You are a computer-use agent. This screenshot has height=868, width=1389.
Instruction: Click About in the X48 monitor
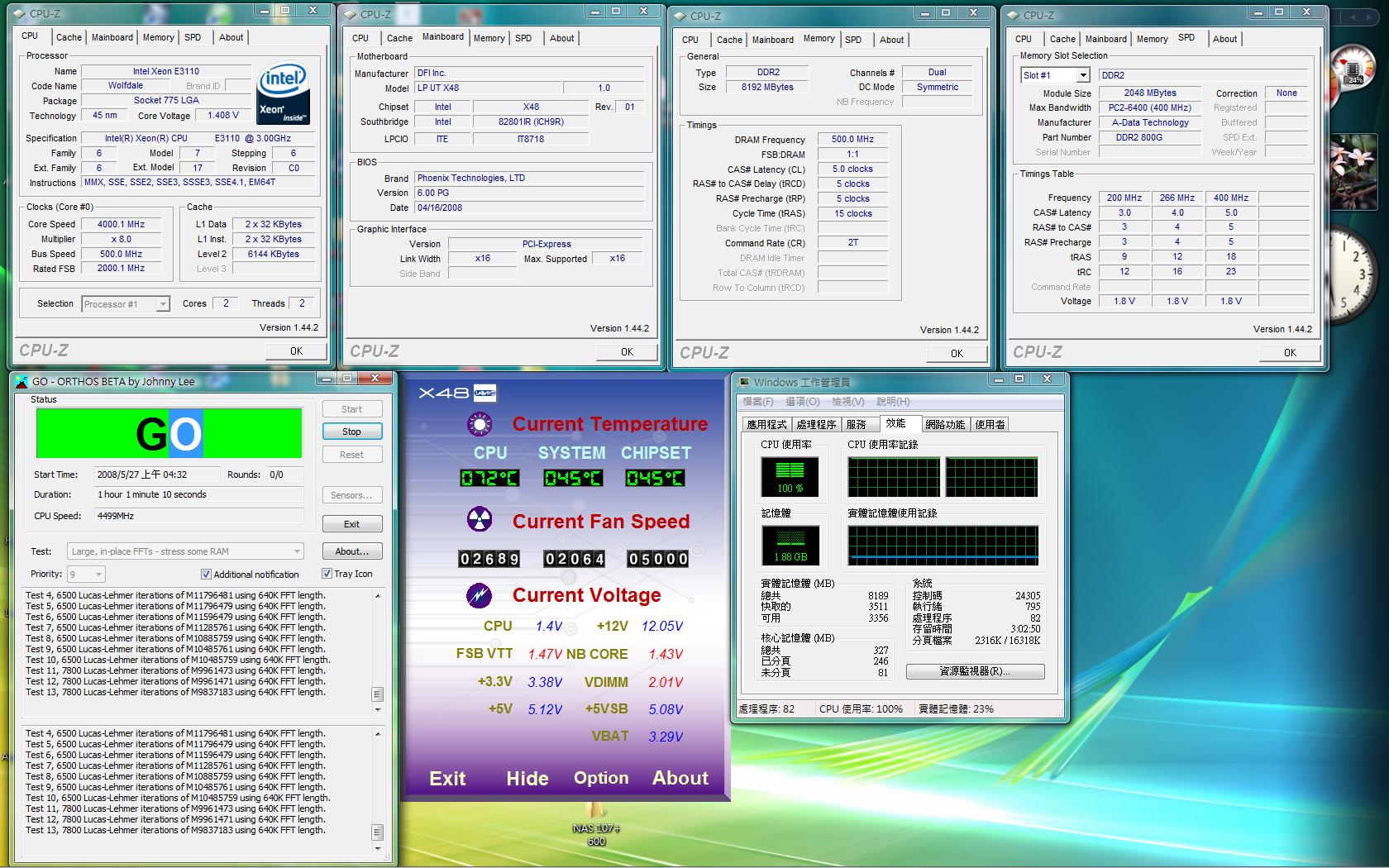[x=680, y=778]
